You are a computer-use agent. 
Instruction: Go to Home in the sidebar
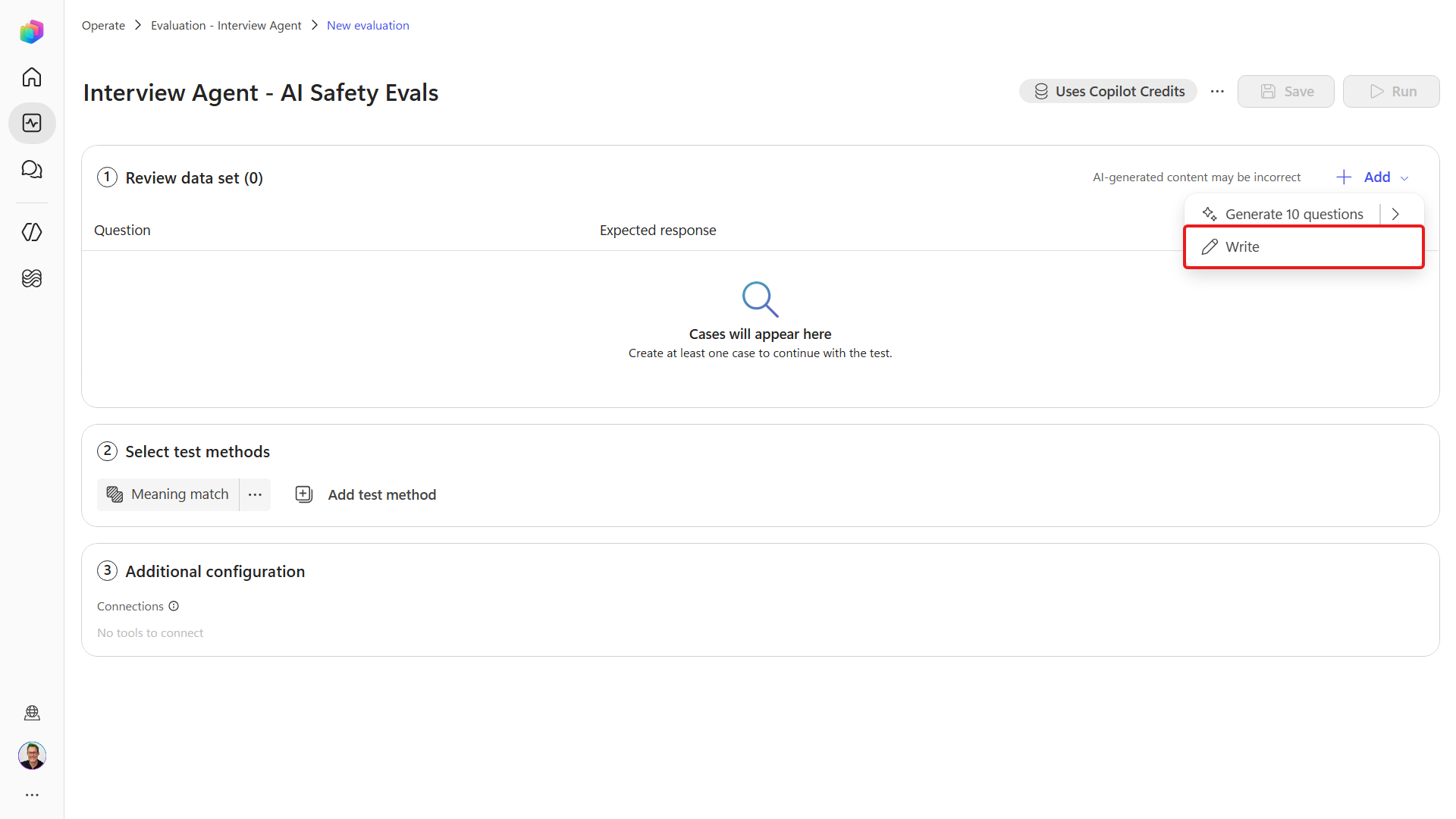32,77
